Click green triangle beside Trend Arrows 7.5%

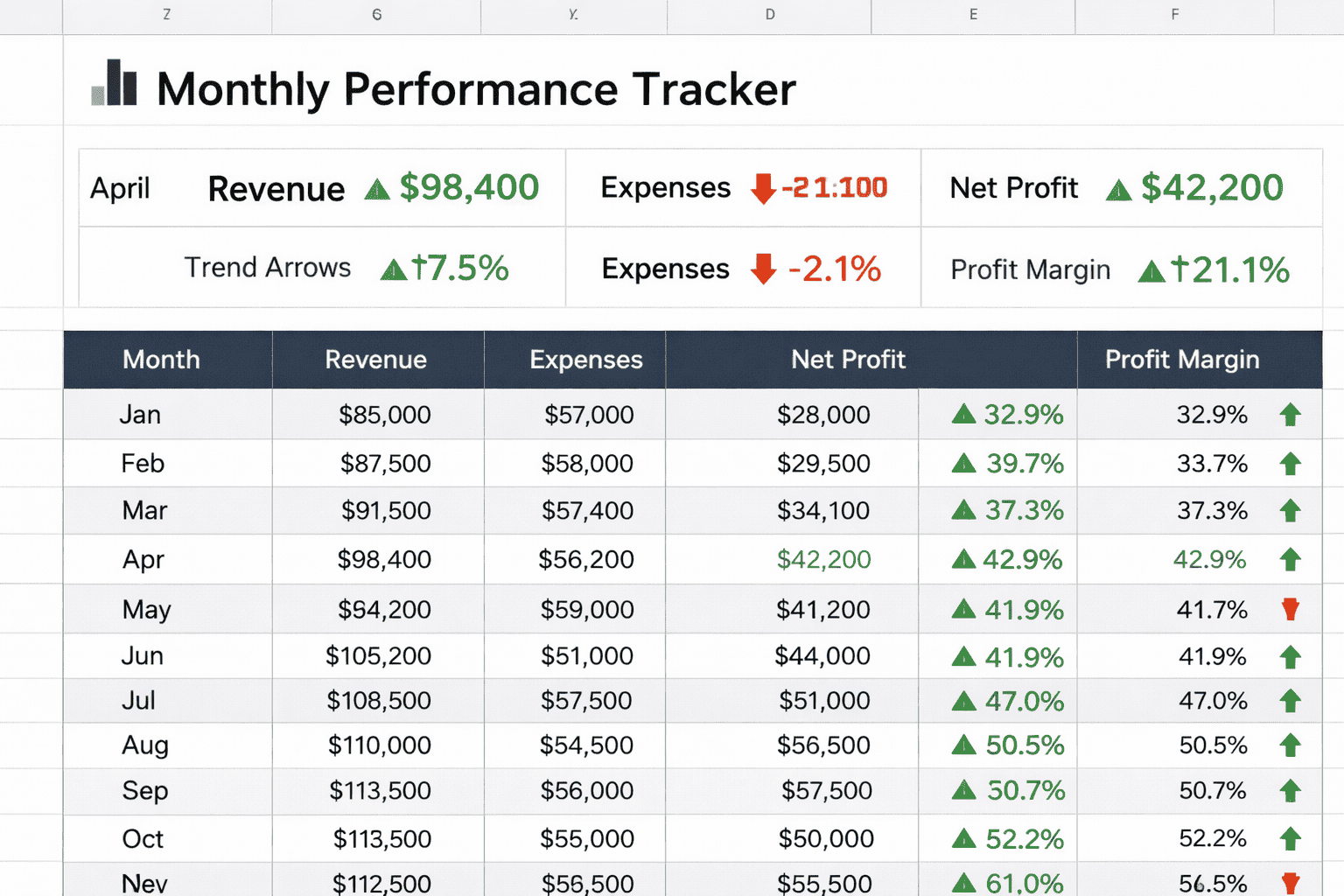[394, 270]
